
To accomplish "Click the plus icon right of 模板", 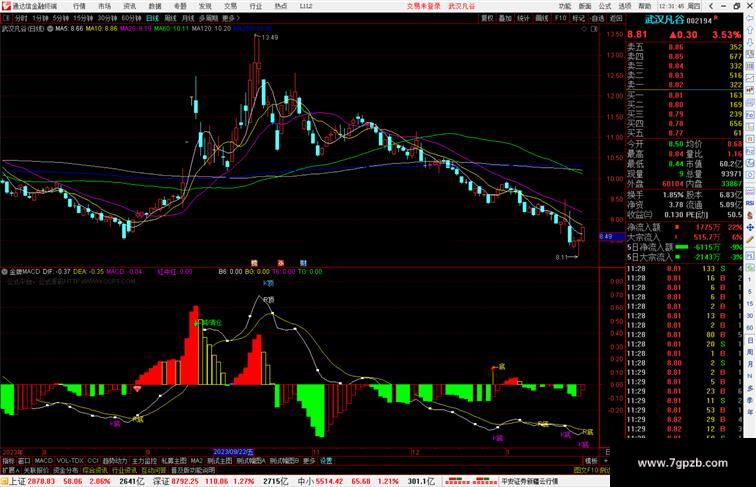I will click(606, 461).
